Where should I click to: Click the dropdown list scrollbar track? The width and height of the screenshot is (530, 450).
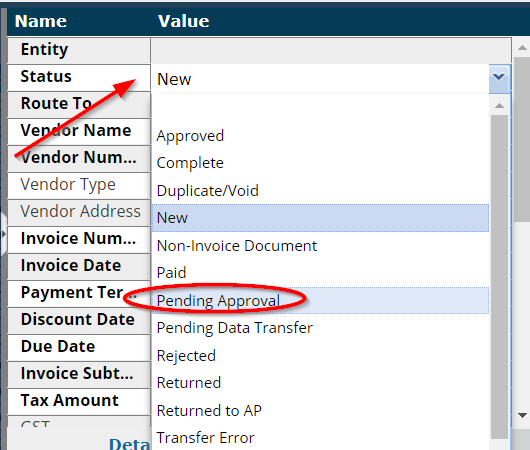499,276
